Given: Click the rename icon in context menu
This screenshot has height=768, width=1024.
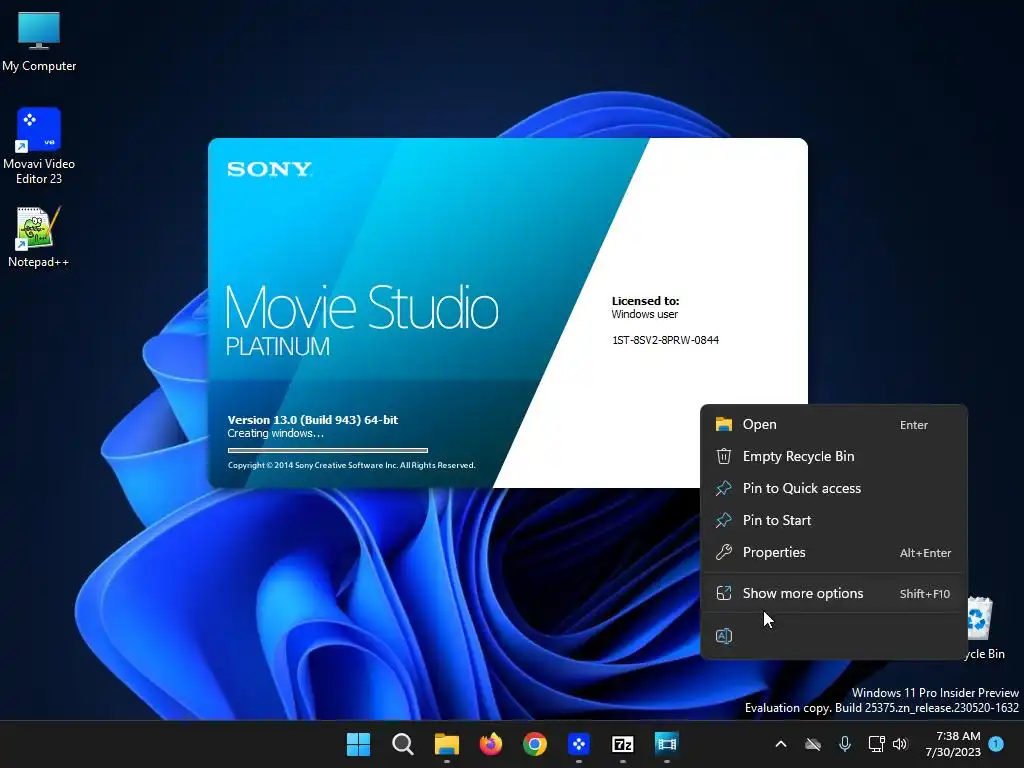Looking at the screenshot, I should click(x=724, y=636).
